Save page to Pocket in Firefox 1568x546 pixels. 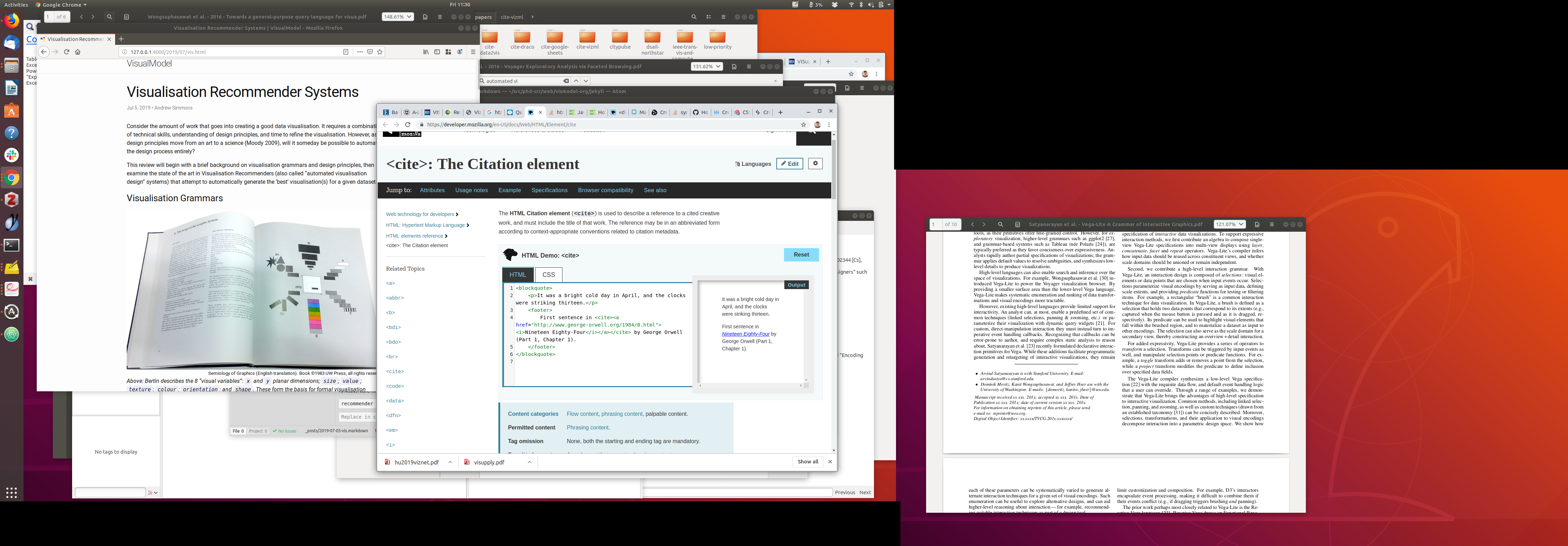370,52
